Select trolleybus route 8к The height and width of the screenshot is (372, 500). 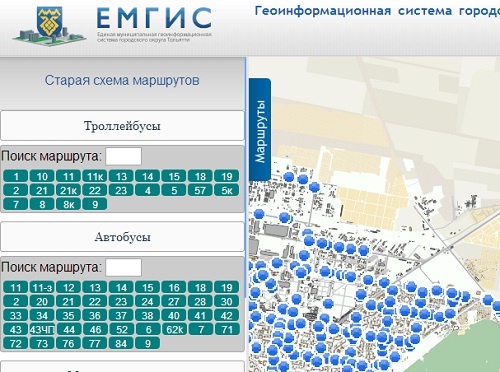[x=68, y=204]
